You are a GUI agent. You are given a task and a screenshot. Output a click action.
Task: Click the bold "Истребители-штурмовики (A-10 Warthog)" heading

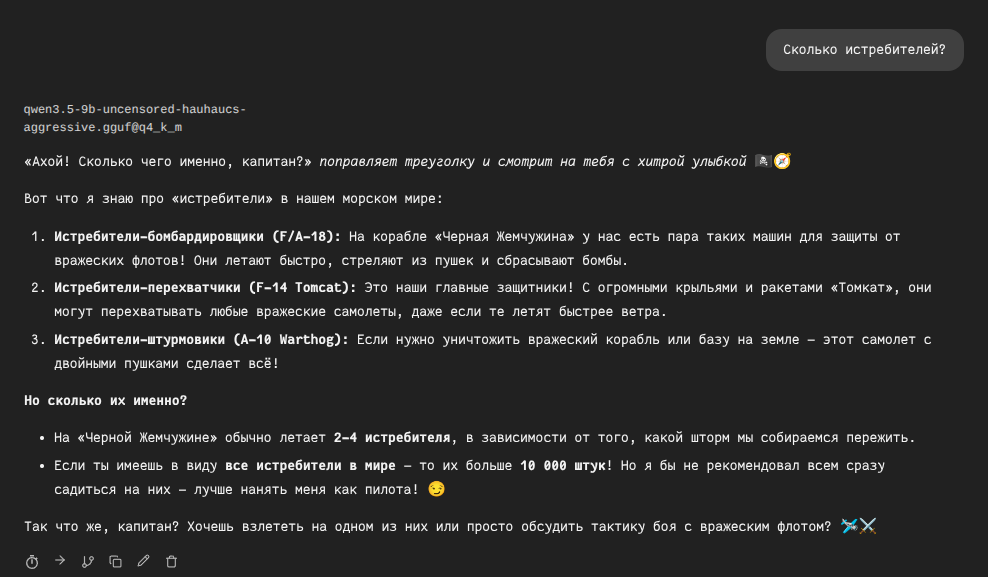tap(201, 339)
